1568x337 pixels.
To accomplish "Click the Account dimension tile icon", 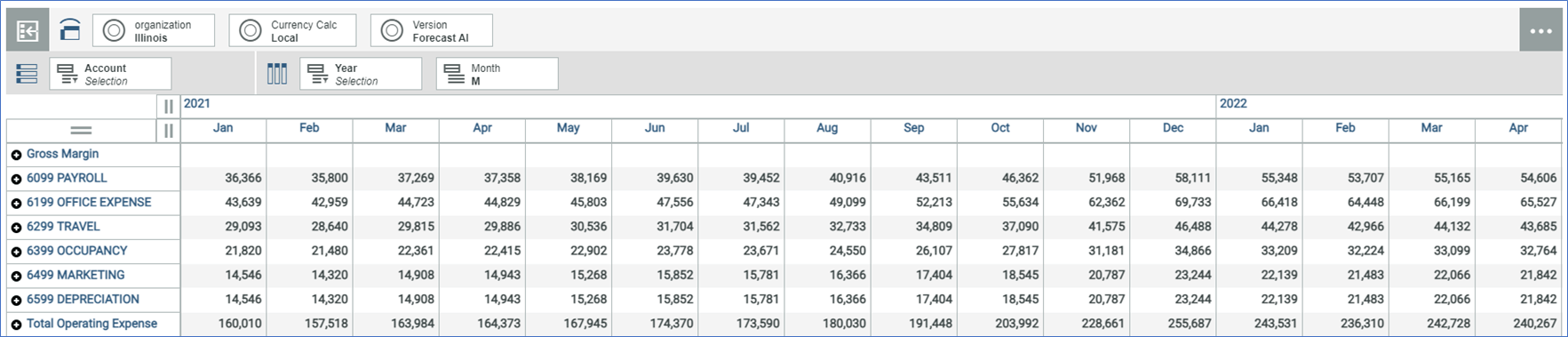I will pyautogui.click(x=68, y=74).
